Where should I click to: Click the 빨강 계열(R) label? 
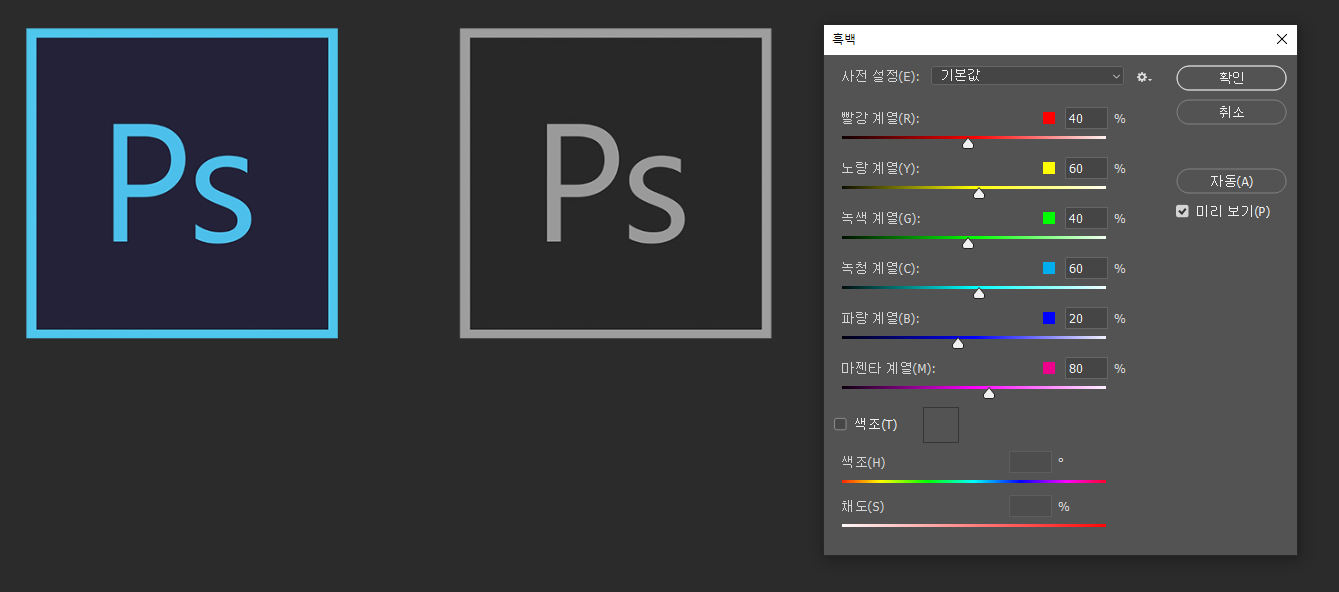coord(881,118)
